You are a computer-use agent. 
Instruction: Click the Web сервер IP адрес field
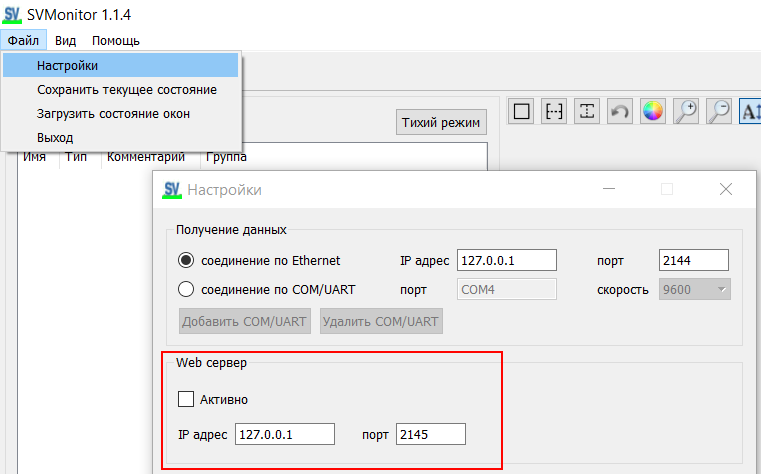(x=285, y=434)
